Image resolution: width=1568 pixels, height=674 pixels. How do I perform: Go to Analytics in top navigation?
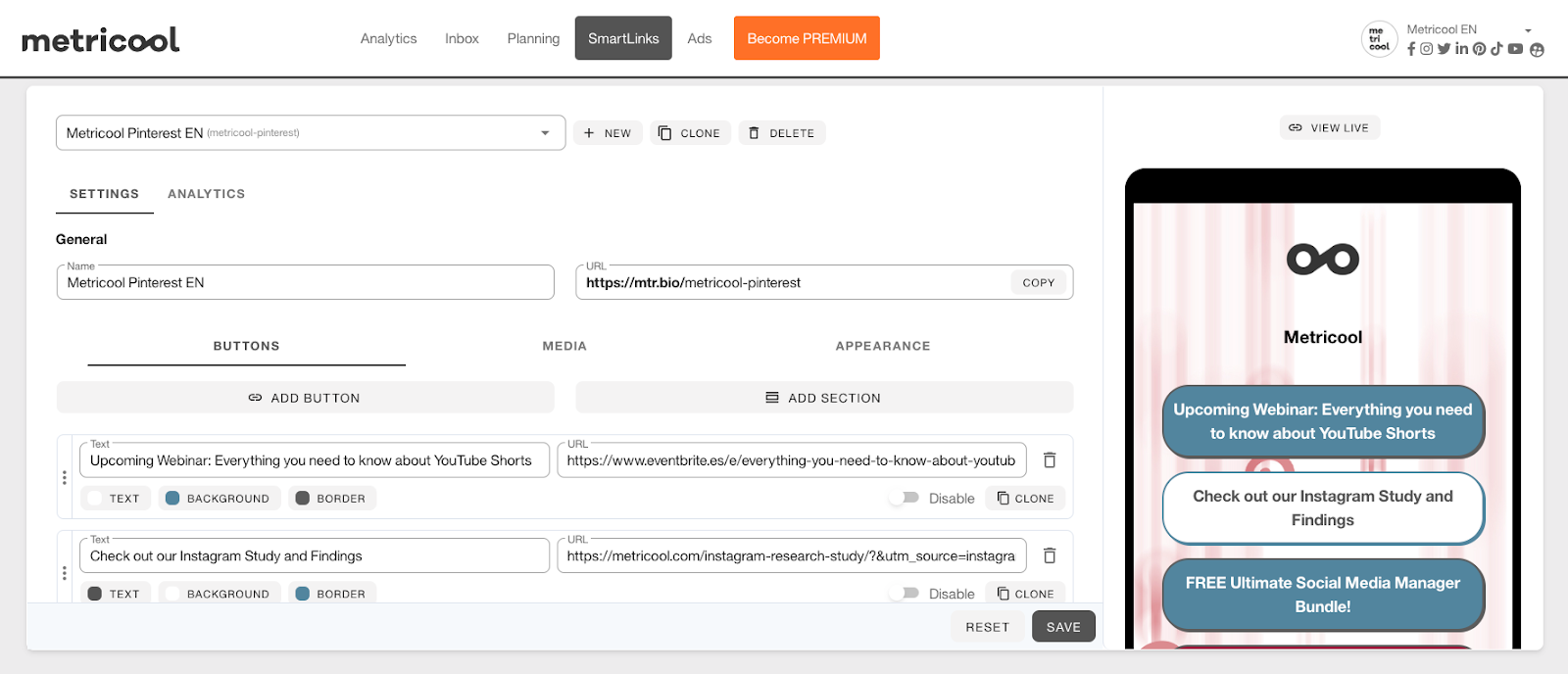point(388,39)
